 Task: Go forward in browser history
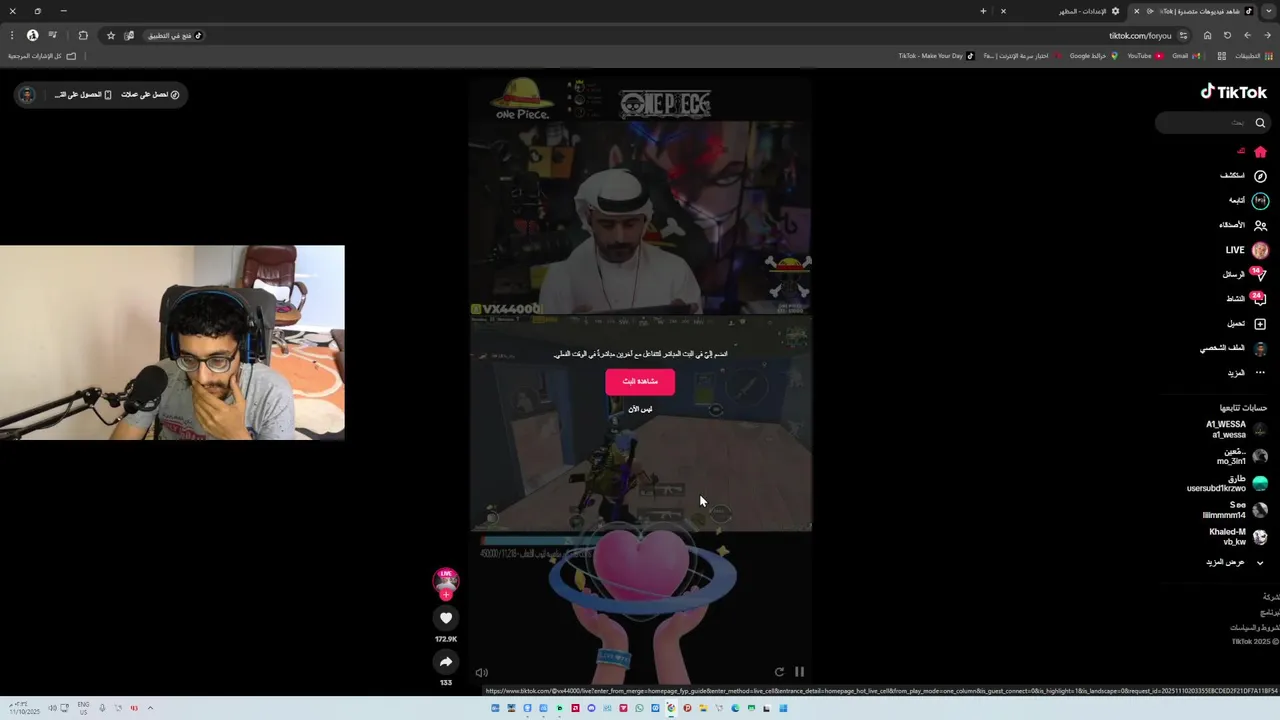pos(1247,35)
